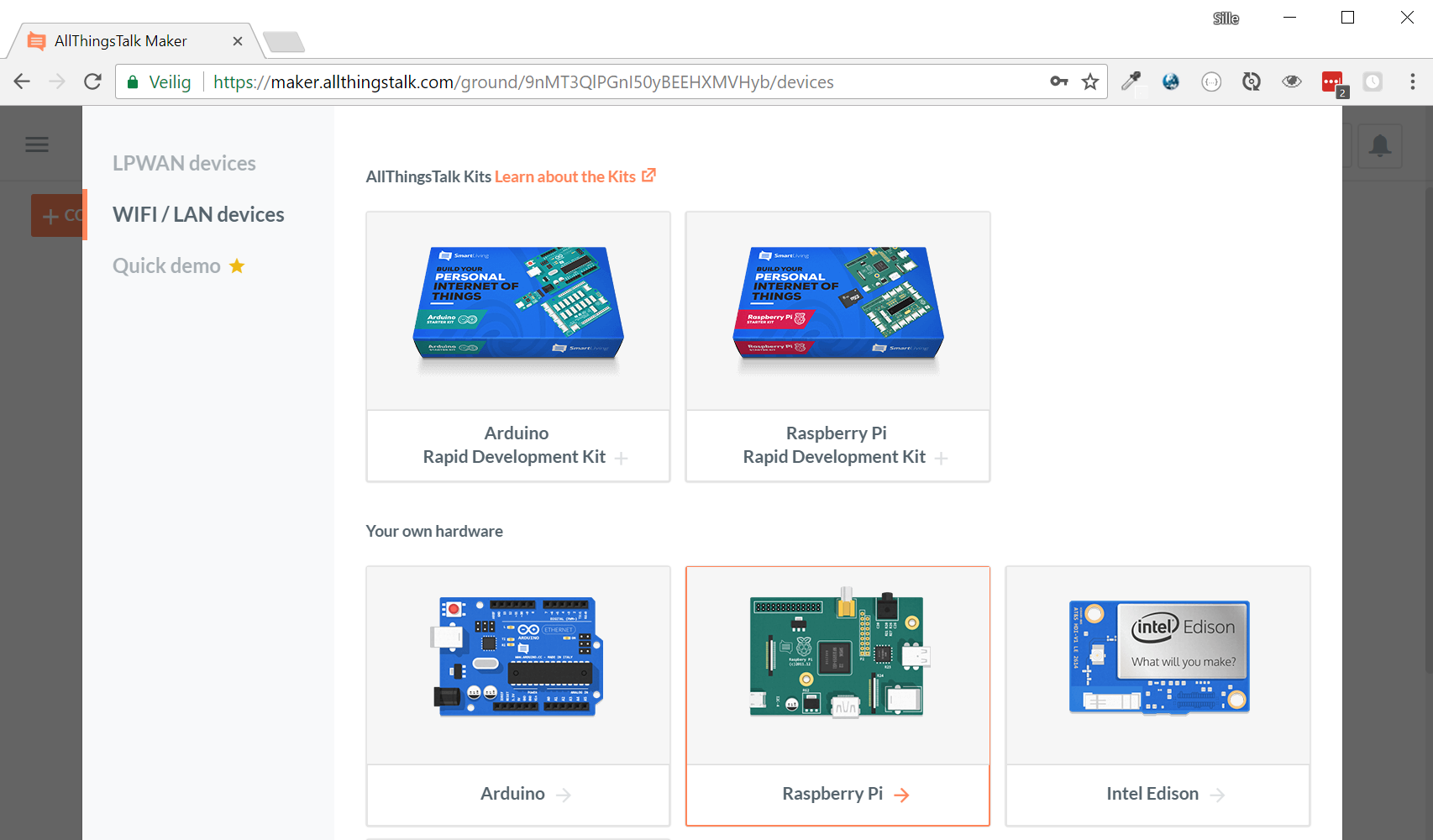The image size is (1433, 840).
Task: Open the circular brackets extension icon
Action: [x=1211, y=81]
